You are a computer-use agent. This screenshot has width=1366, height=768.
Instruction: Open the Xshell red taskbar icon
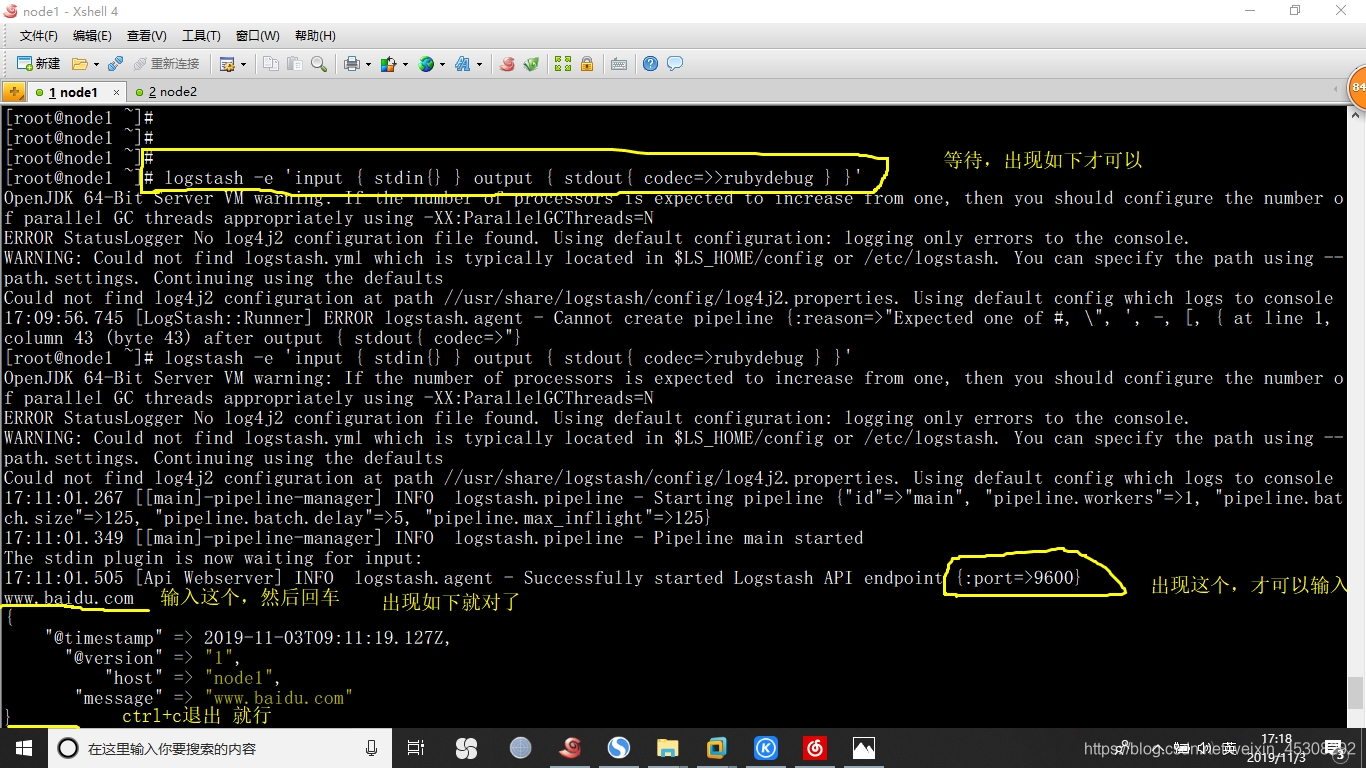570,748
